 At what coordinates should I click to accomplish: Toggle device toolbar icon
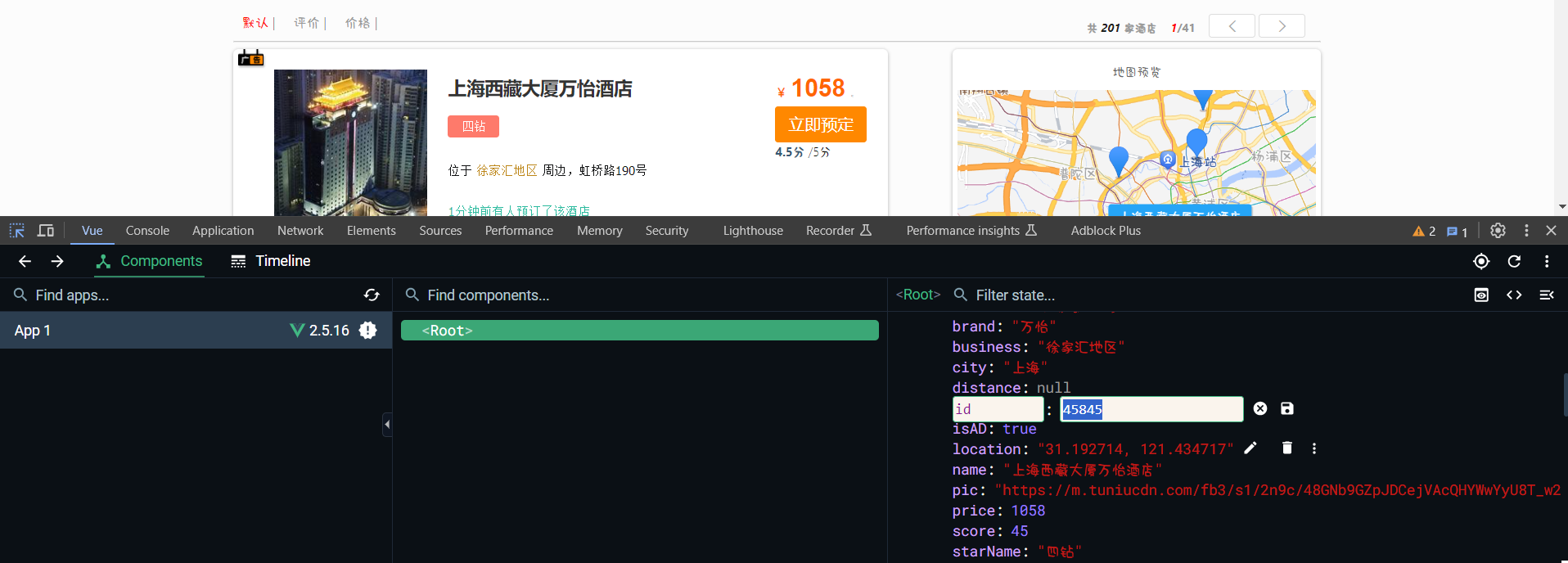46,231
